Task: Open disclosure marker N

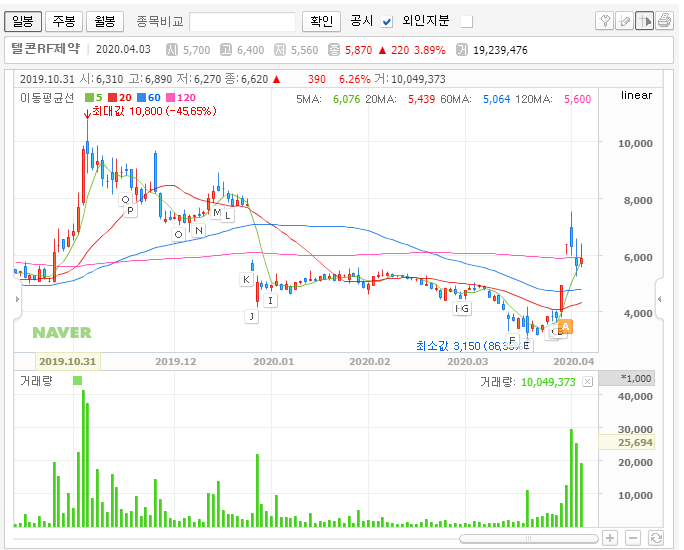Action: click(198, 230)
